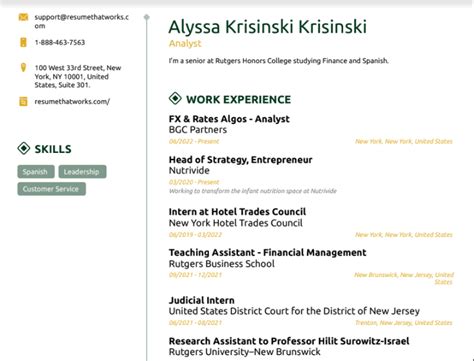Click the Rutgers Business School employer
Viewport: 474px width, 361px height.
[x=222, y=264]
